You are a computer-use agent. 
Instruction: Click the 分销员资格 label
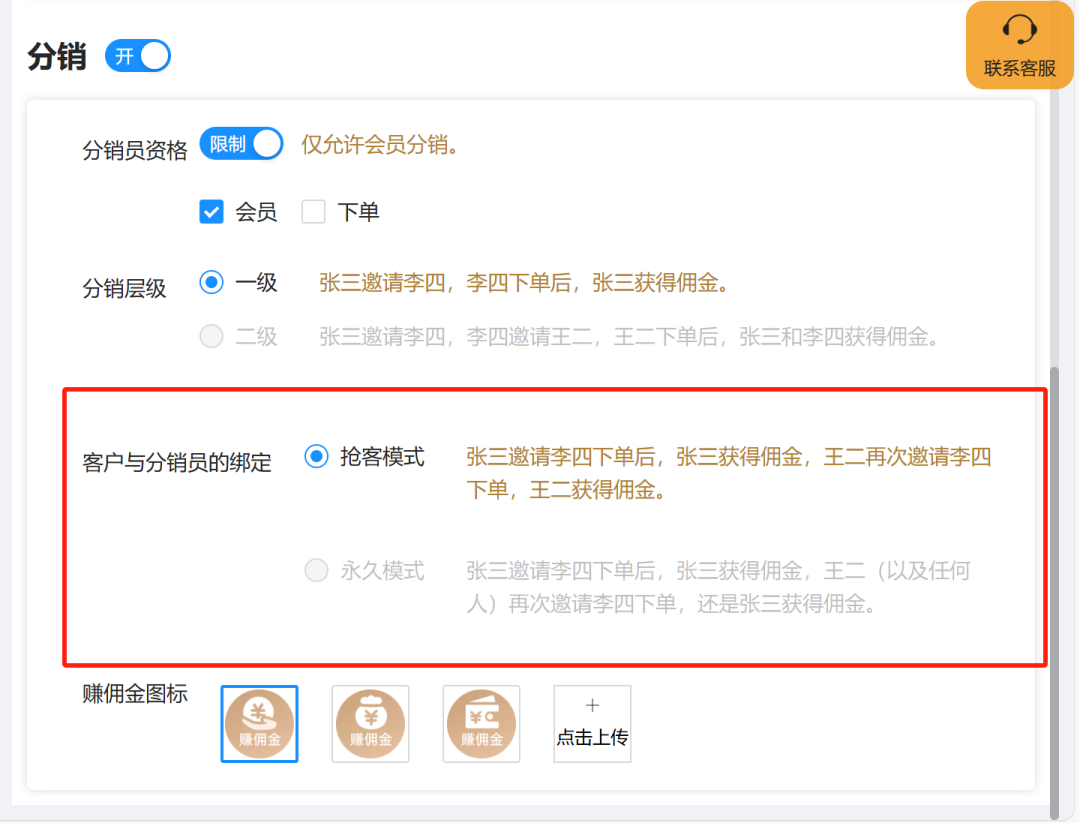(x=135, y=149)
